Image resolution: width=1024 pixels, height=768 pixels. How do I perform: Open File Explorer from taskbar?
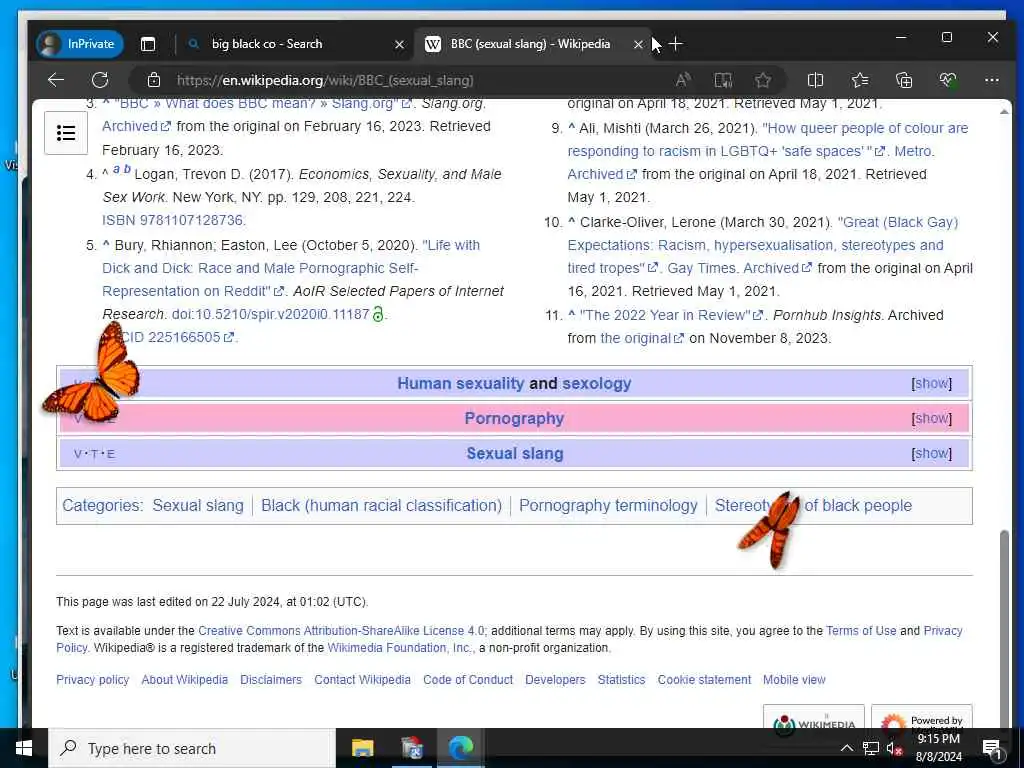[x=362, y=748]
